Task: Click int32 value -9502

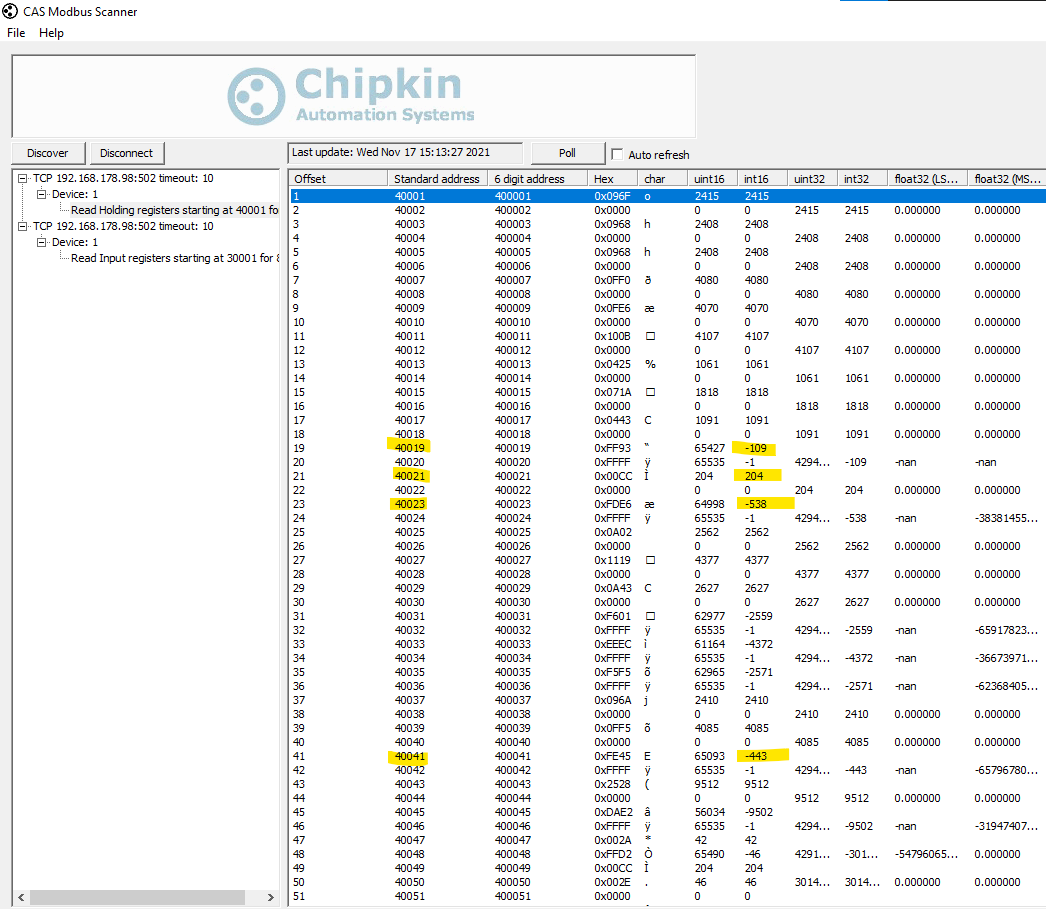Action: pyautogui.click(x=858, y=826)
